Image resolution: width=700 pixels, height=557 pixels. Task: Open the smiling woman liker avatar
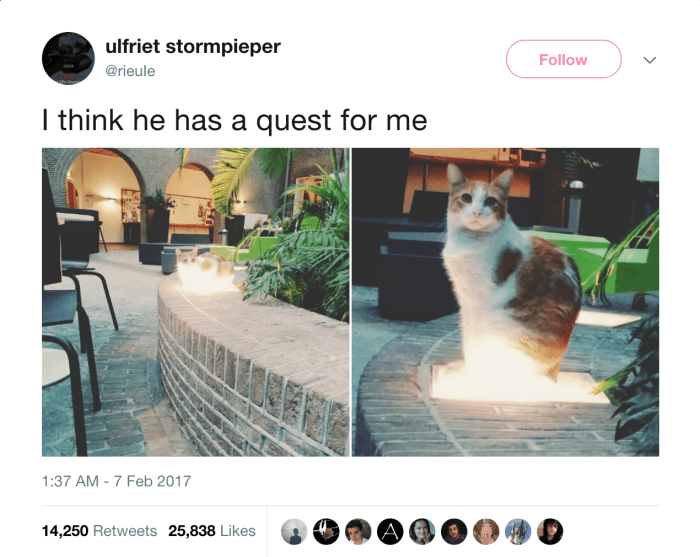pos(422,531)
